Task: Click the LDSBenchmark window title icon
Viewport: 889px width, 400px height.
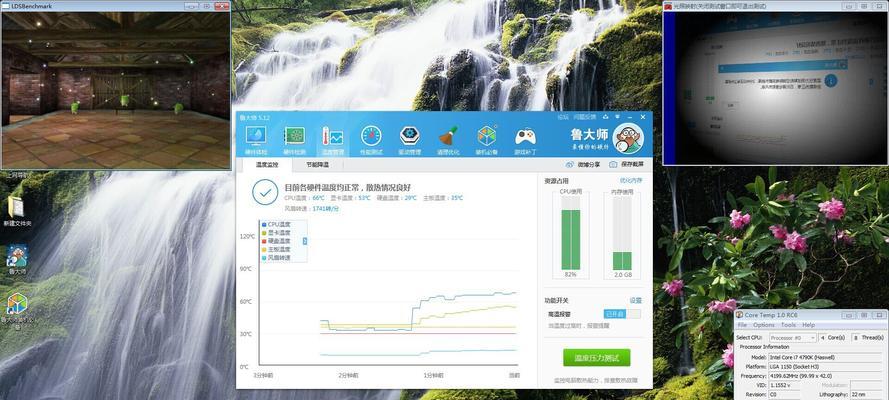Action: coord(7,5)
